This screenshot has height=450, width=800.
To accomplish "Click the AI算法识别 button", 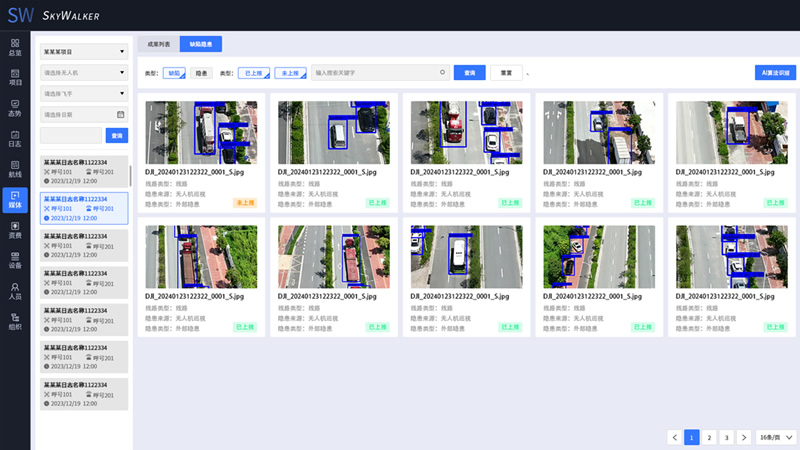I will tap(775, 73).
